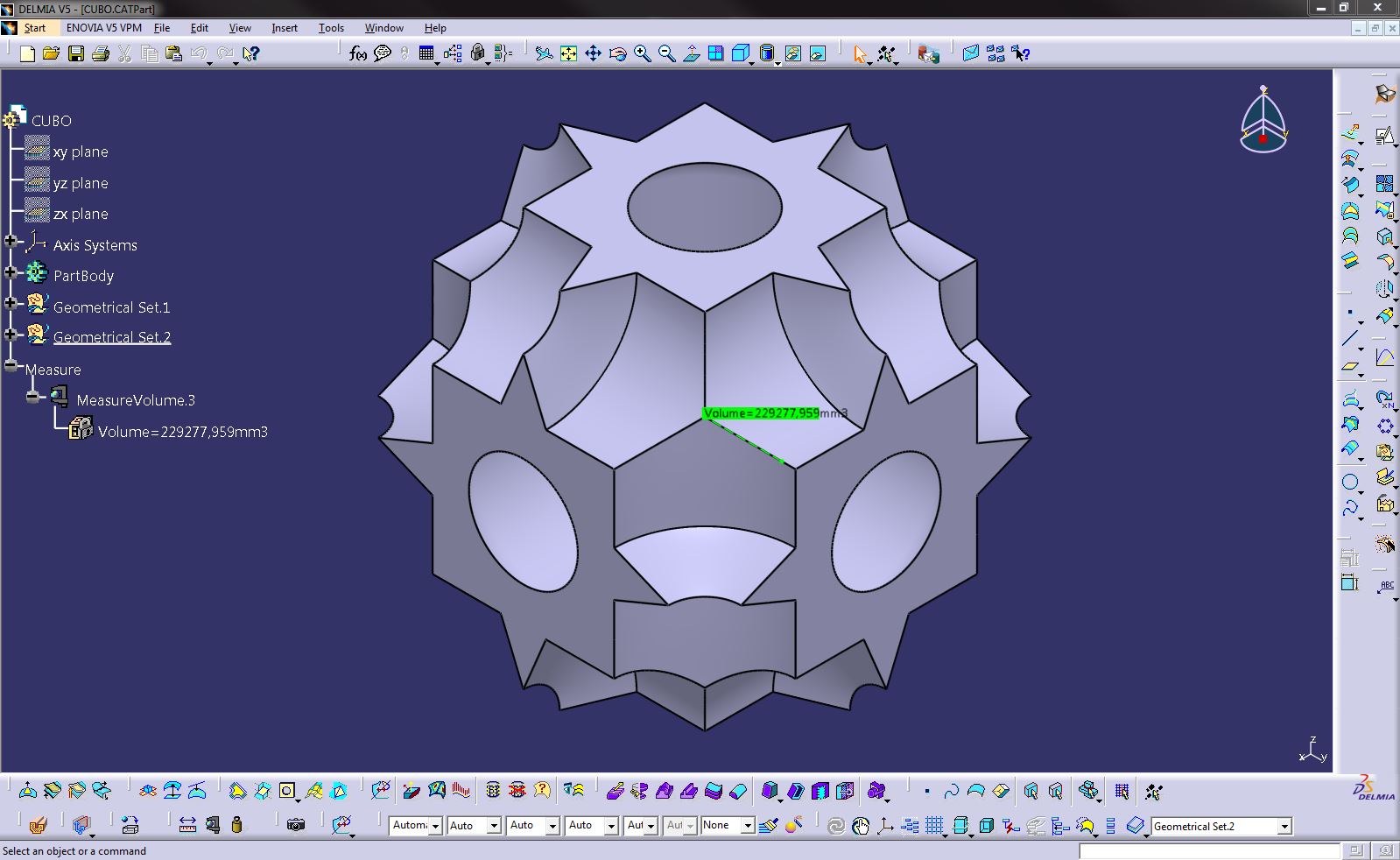This screenshot has width=1400, height=860.
Task: Open the Window menu
Action: (x=384, y=28)
